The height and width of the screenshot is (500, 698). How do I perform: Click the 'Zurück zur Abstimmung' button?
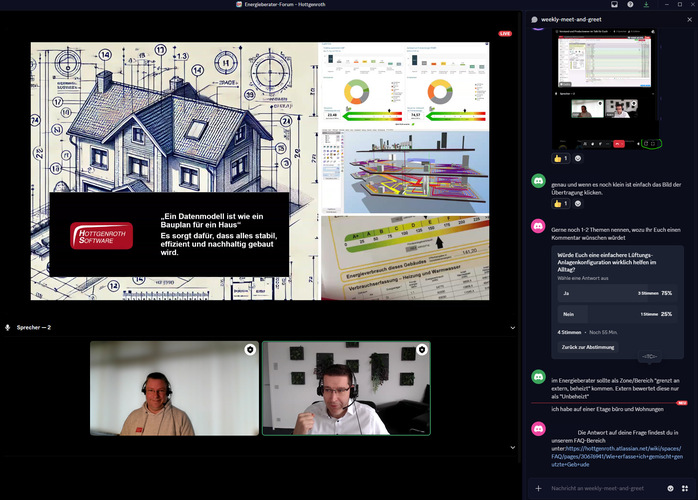pyautogui.click(x=587, y=346)
